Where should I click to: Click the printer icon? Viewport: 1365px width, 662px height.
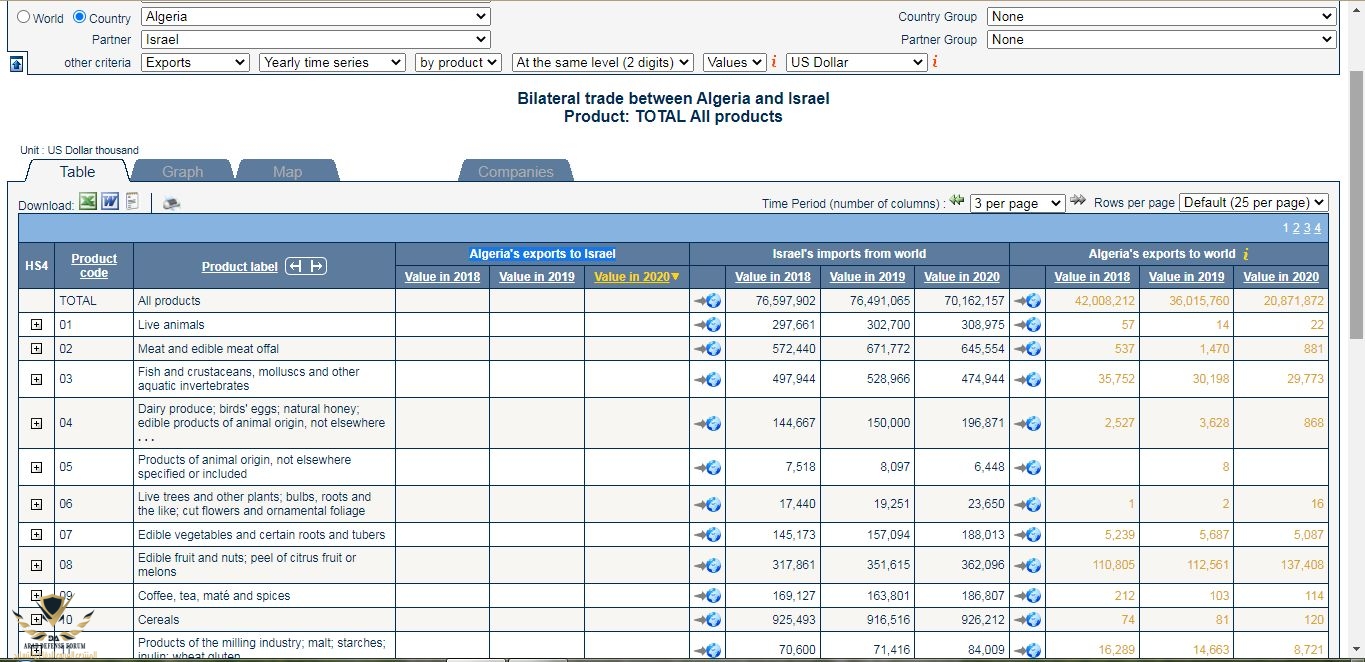(x=172, y=204)
